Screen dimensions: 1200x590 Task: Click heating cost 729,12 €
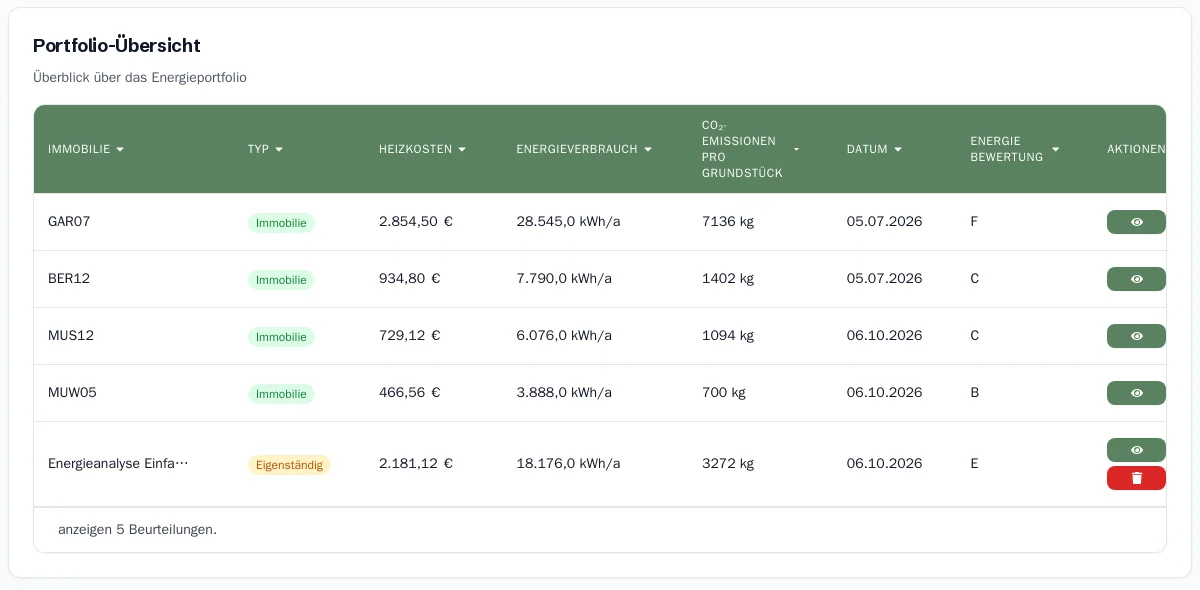pyautogui.click(x=410, y=336)
